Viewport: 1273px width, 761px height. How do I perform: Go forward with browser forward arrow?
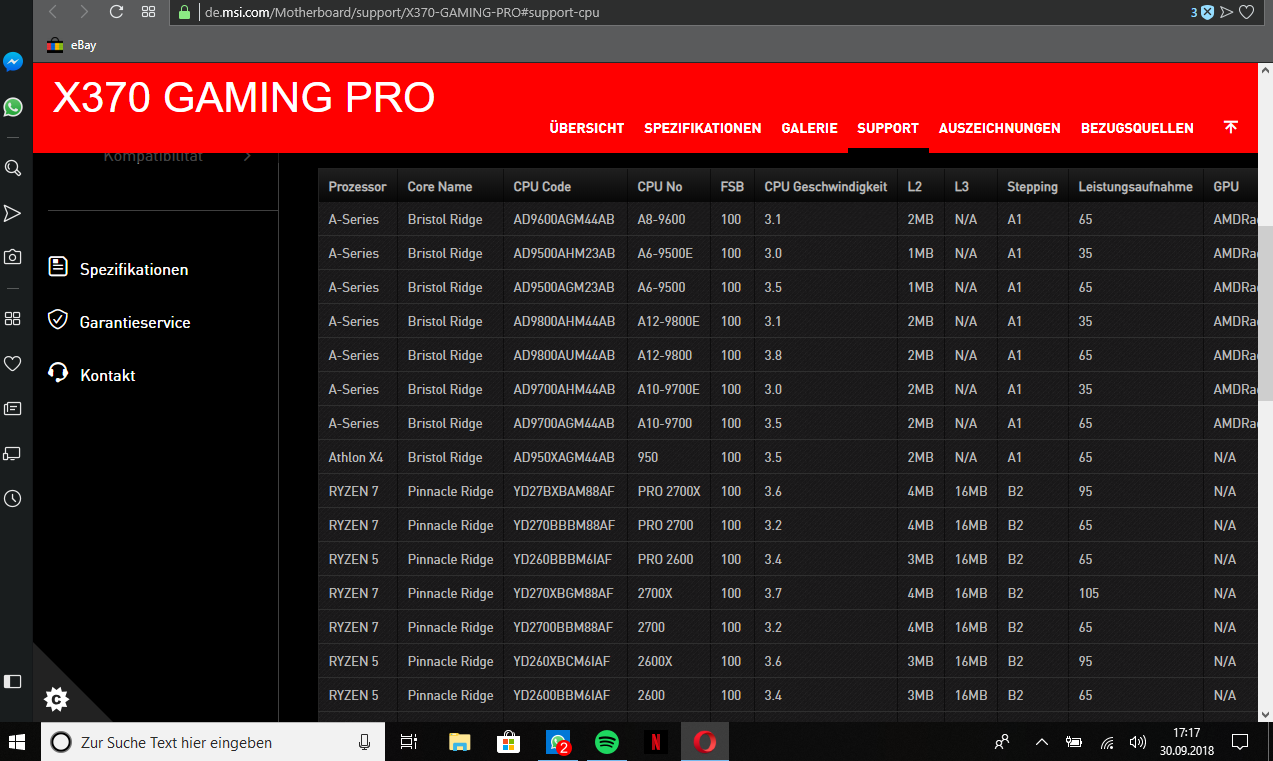(84, 12)
